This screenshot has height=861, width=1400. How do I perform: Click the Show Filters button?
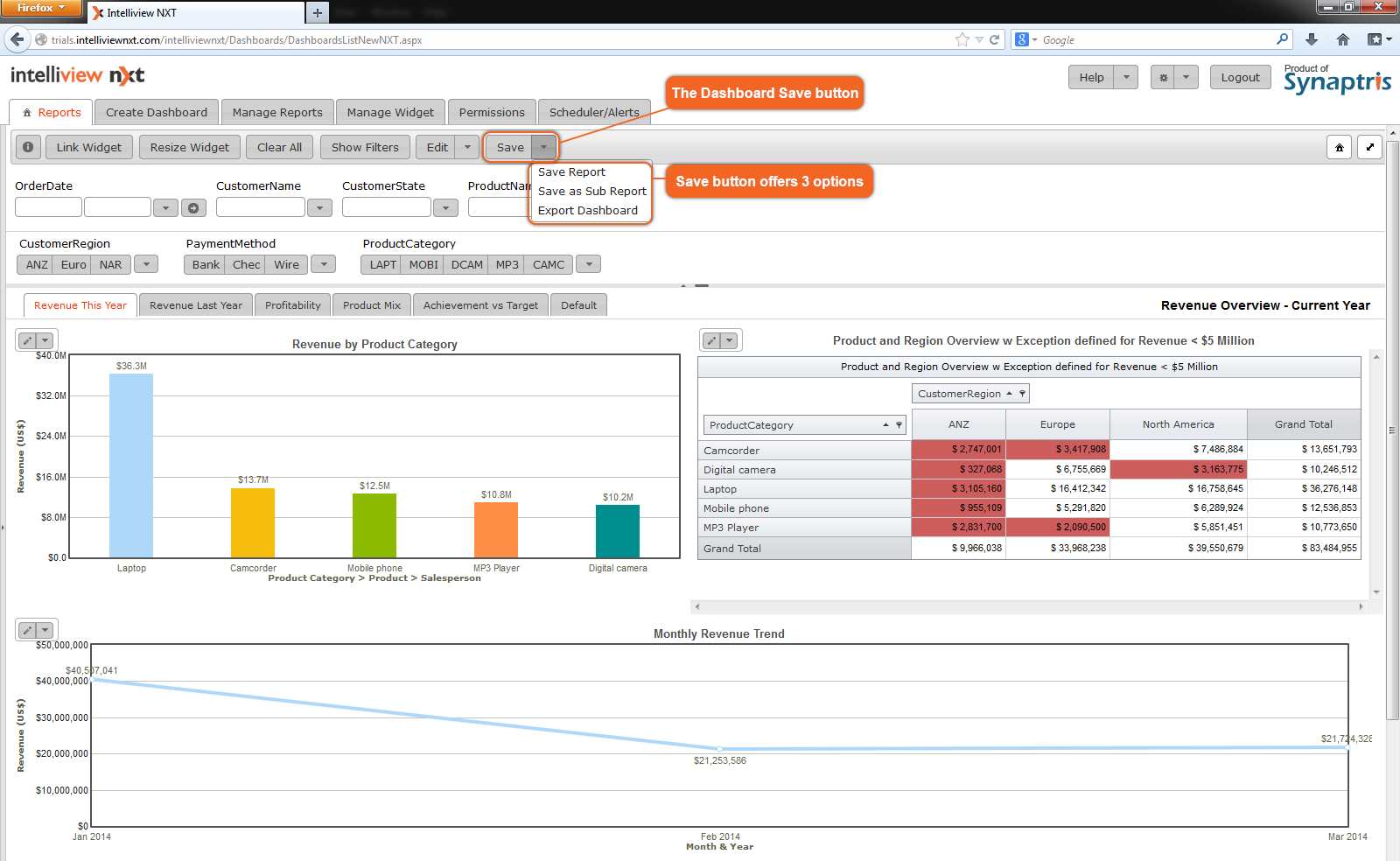coord(365,147)
